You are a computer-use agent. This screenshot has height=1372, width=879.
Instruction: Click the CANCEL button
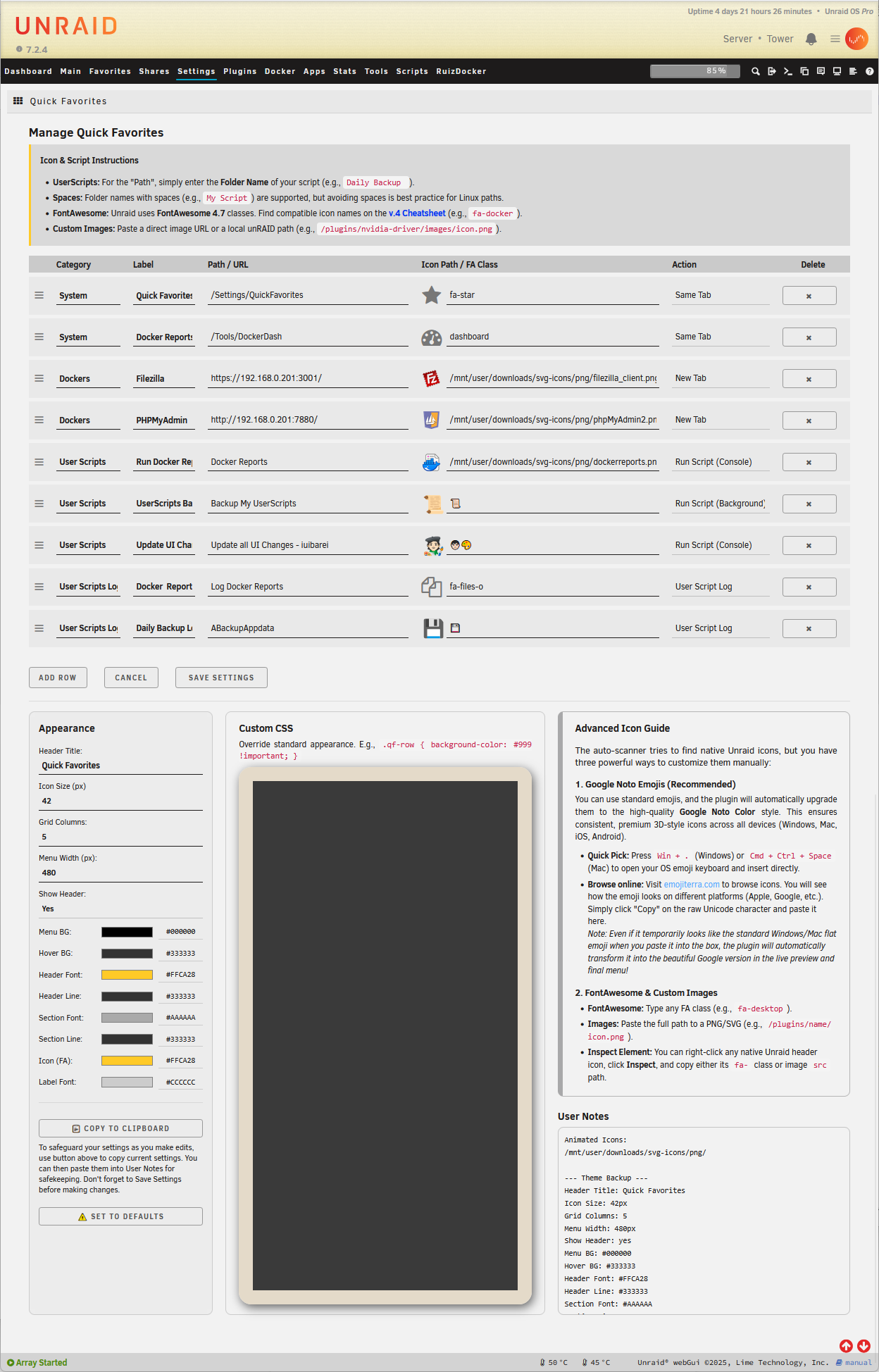(x=131, y=678)
